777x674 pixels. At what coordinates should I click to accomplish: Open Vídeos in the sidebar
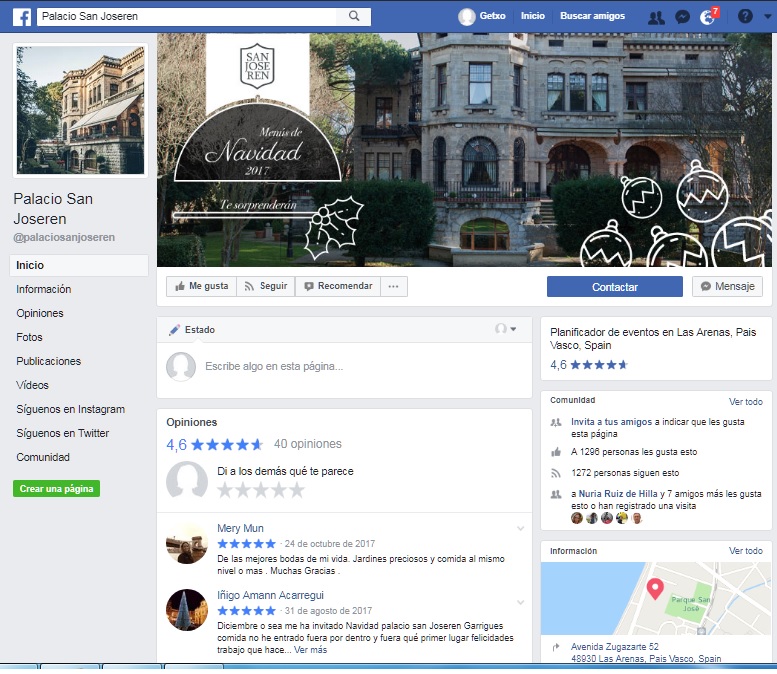click(32, 385)
